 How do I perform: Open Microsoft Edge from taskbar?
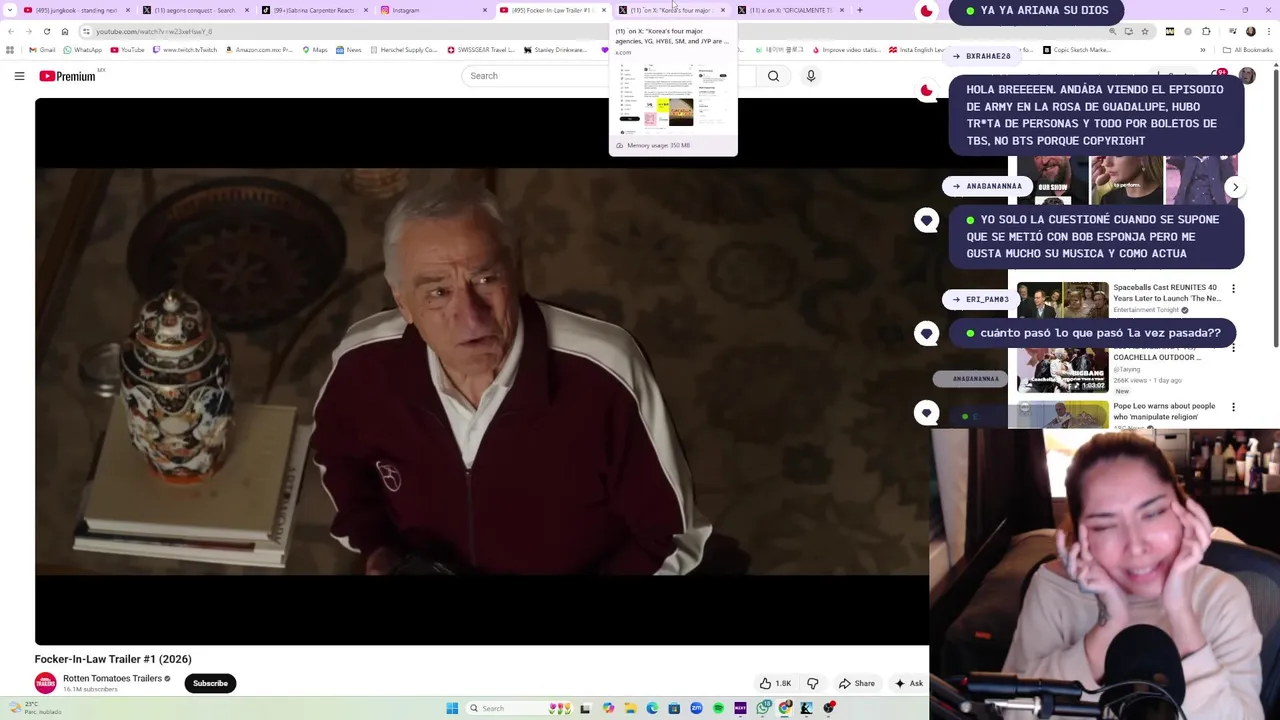(x=652, y=708)
